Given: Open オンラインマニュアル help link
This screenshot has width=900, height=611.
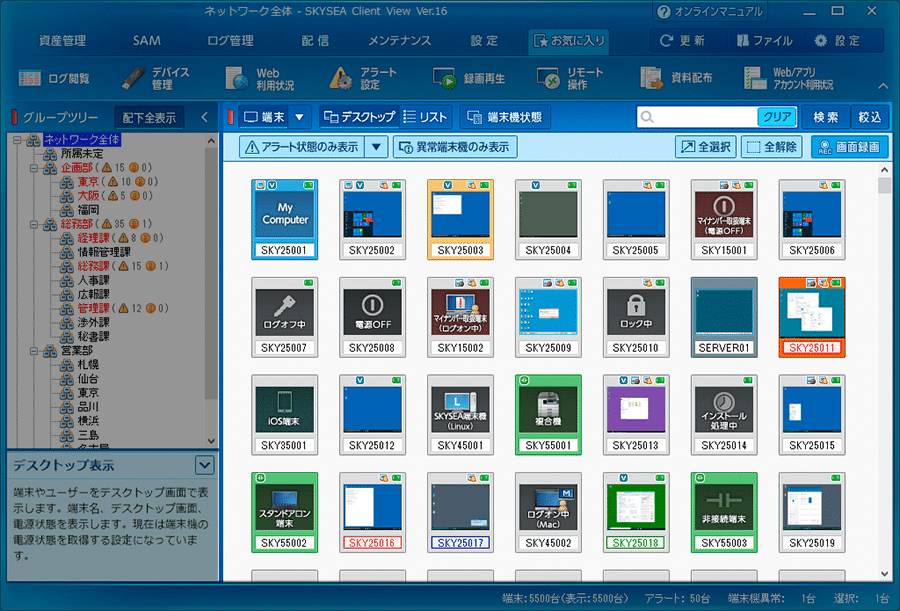Looking at the screenshot, I should pyautogui.click(x=709, y=11).
